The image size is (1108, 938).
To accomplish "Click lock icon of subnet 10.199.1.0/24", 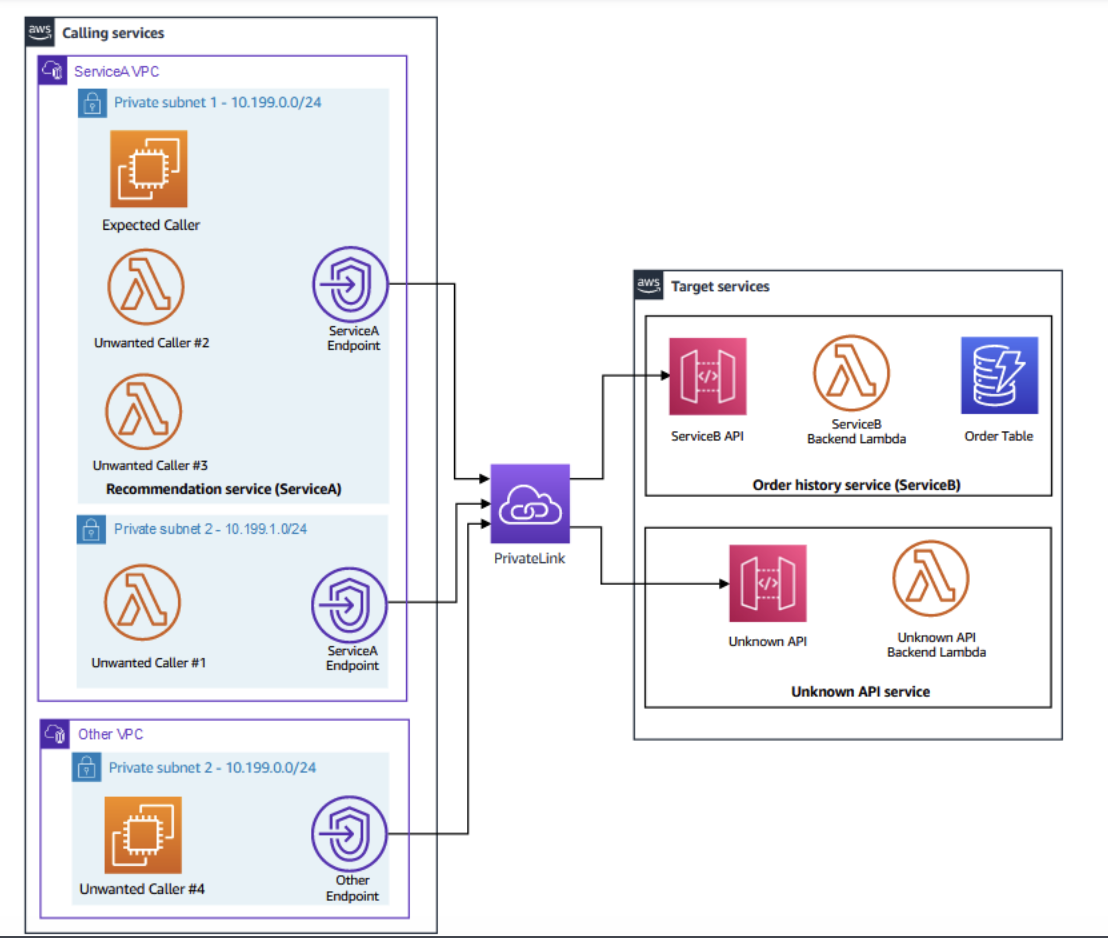I will point(91,529).
